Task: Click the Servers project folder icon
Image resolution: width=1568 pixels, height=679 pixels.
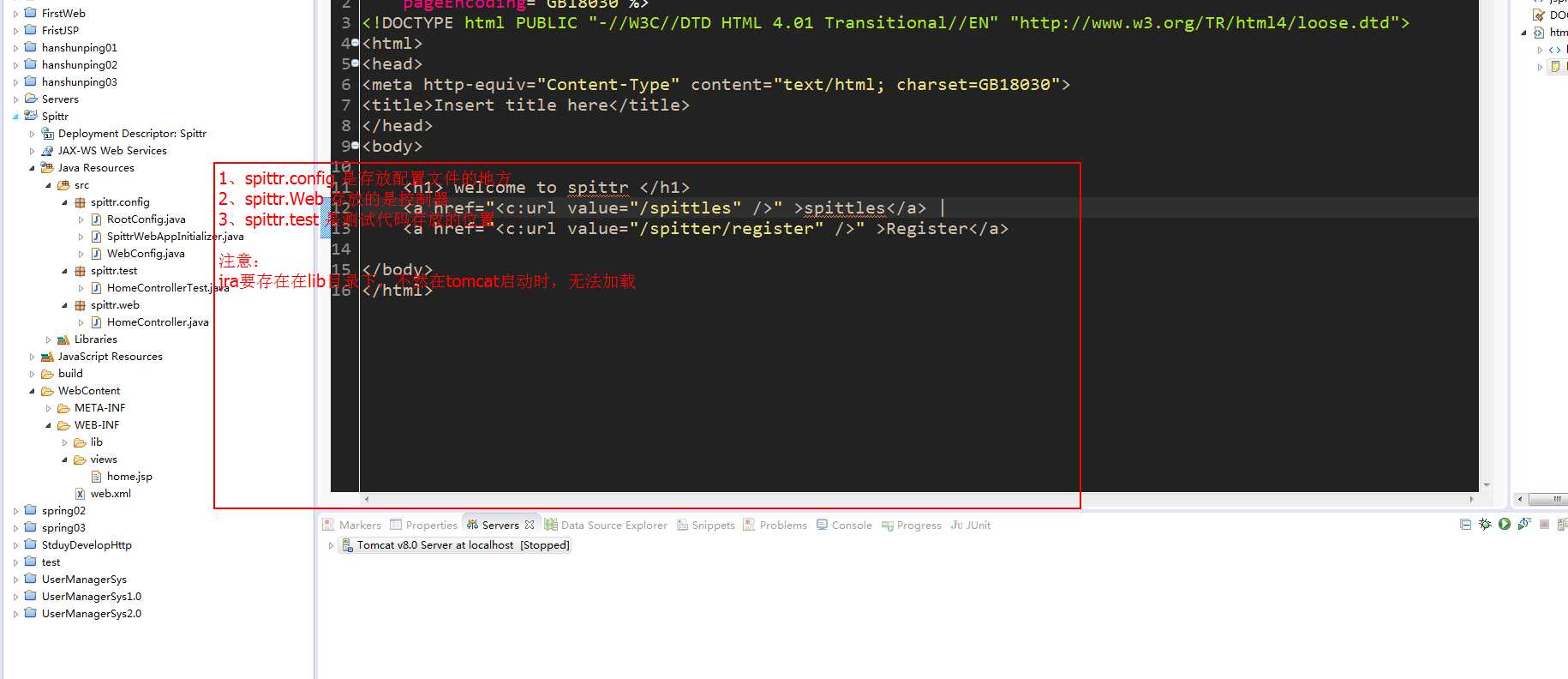Action: [31, 99]
